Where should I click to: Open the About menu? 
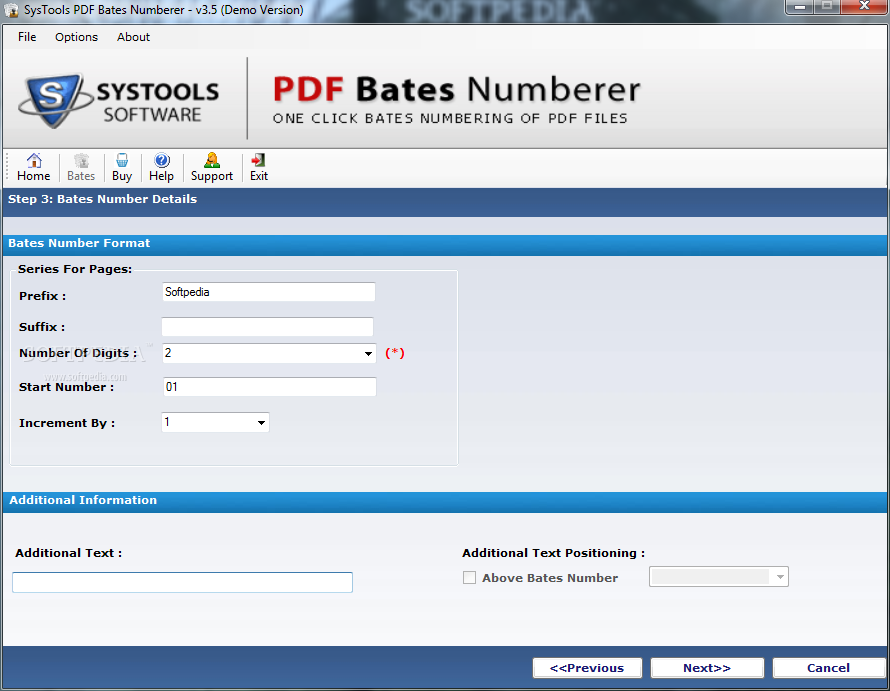click(x=133, y=37)
